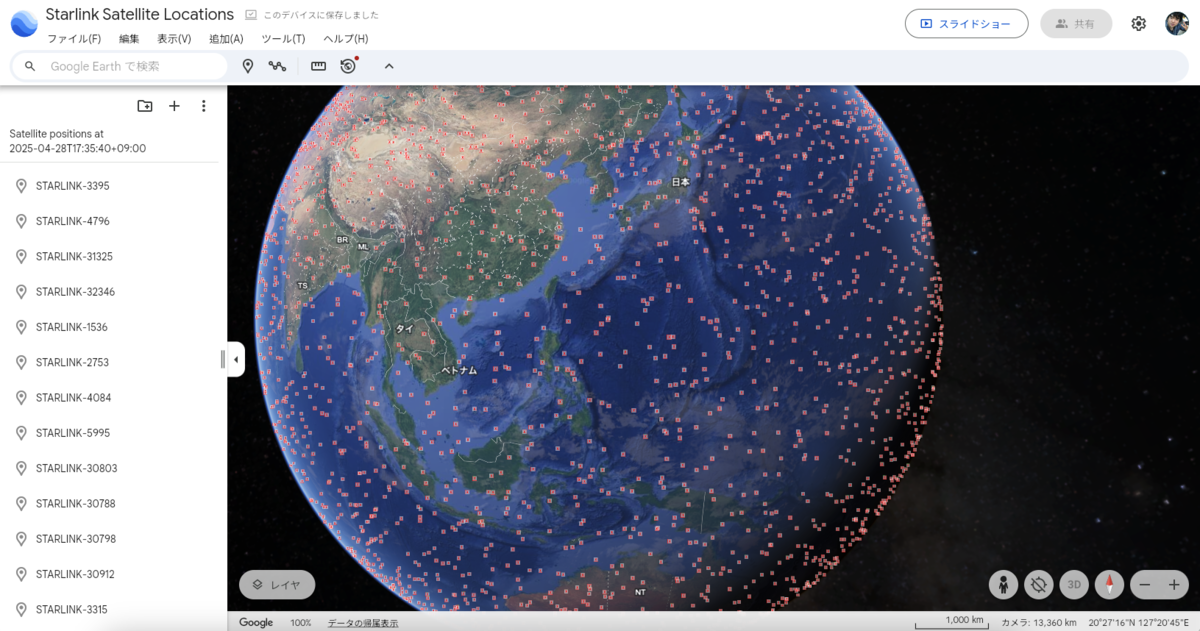Click the Satellite positions description text
The image size is (1200, 631).
click(x=77, y=141)
